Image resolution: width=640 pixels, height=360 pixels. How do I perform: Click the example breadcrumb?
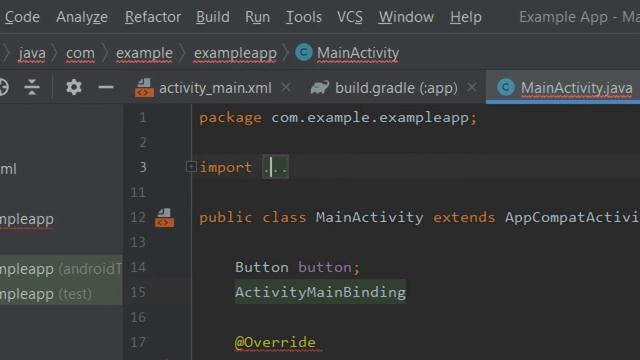[144, 53]
